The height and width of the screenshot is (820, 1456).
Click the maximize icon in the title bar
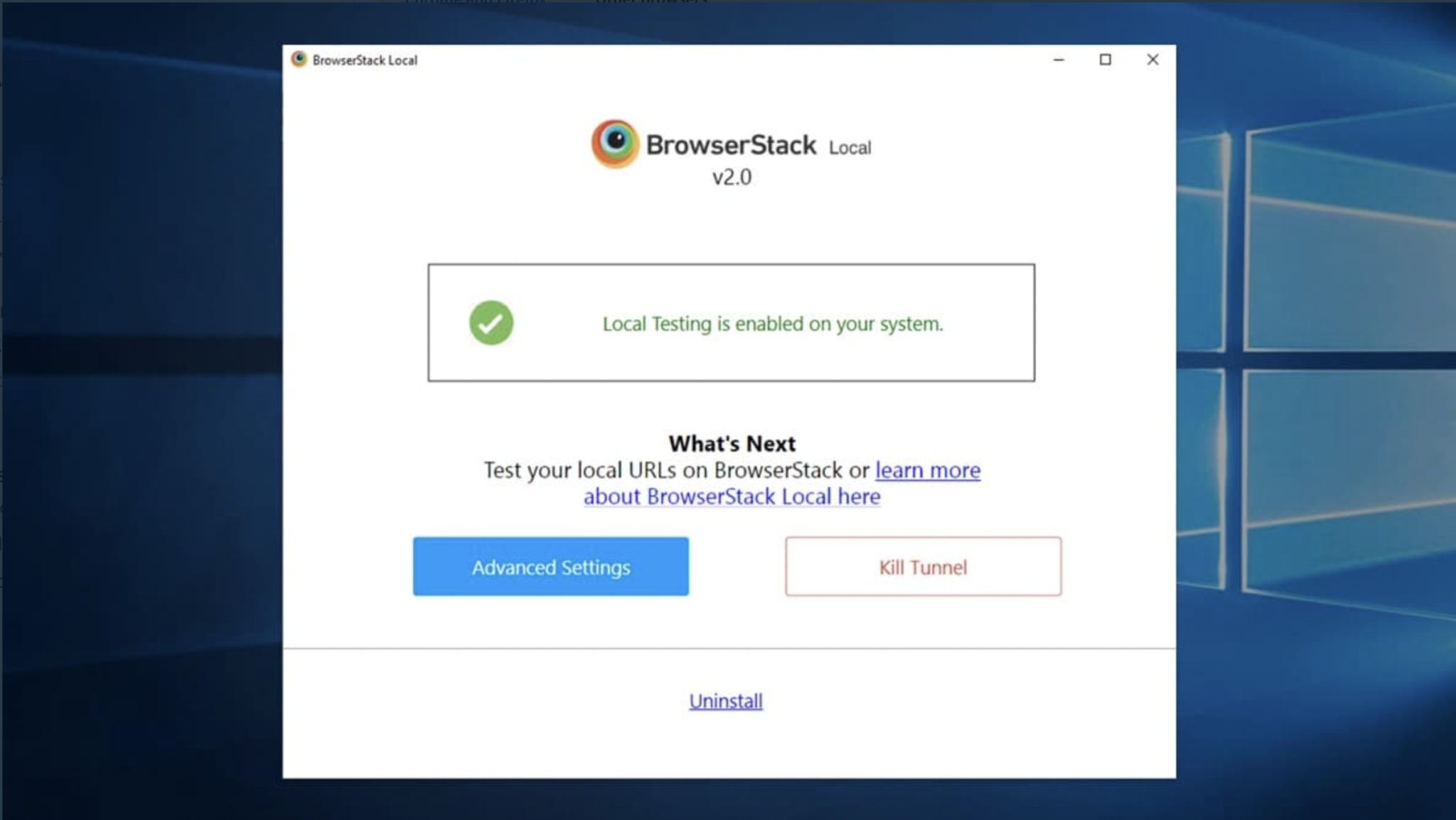pos(1106,60)
